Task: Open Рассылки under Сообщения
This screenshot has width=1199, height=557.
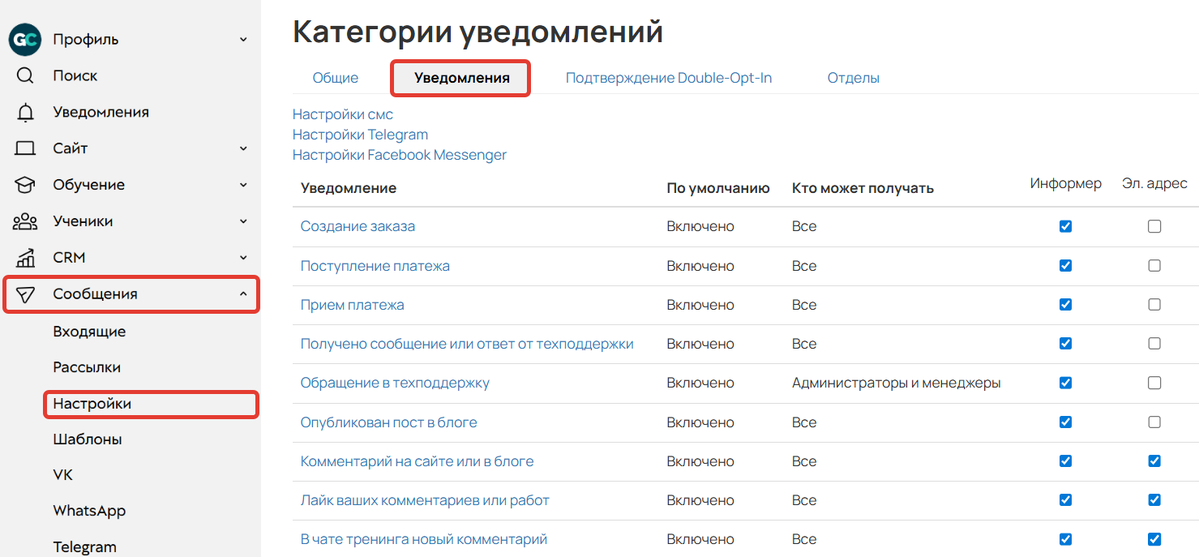Action: [x=87, y=367]
